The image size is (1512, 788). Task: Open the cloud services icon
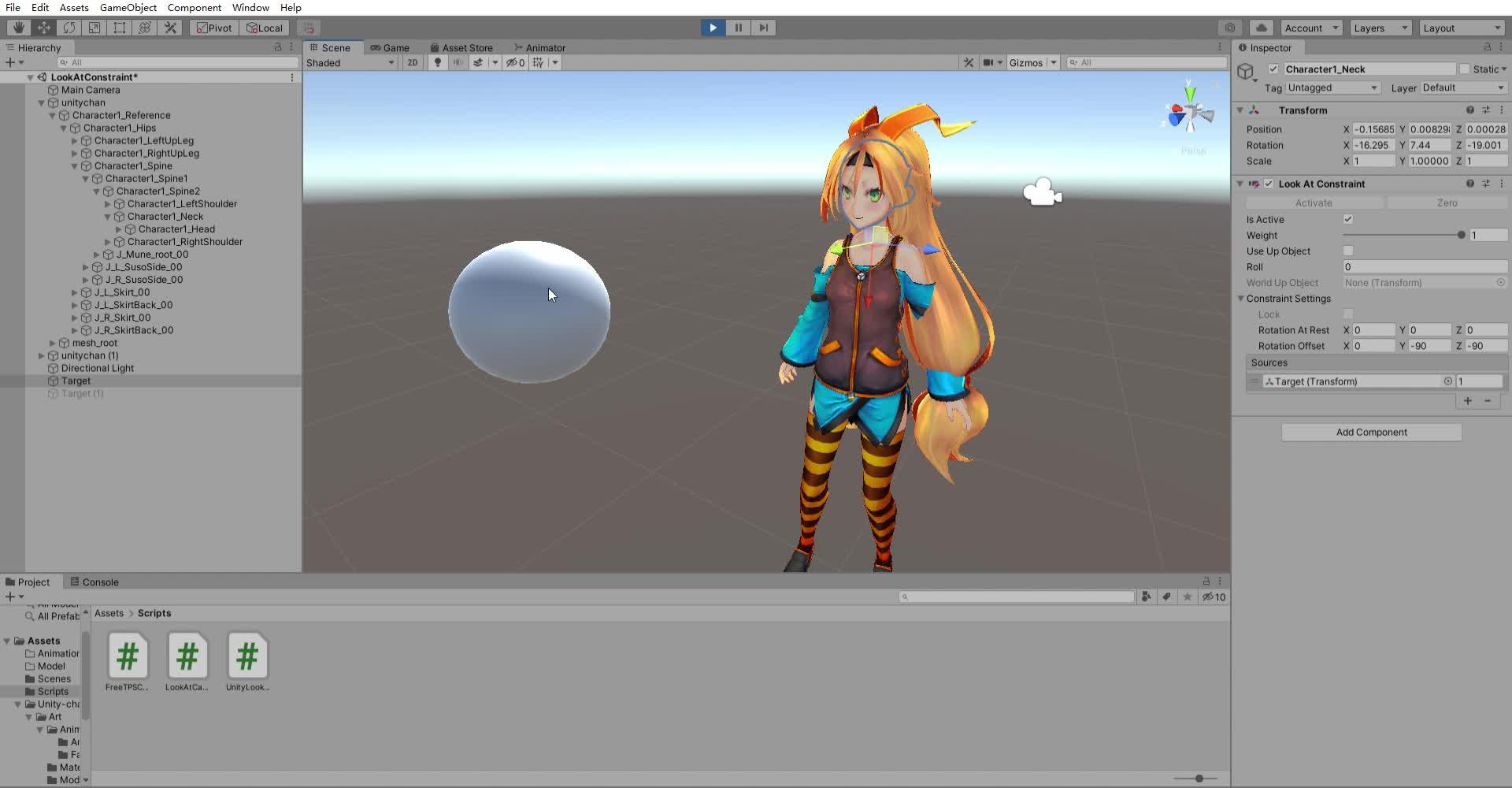pyautogui.click(x=1261, y=28)
